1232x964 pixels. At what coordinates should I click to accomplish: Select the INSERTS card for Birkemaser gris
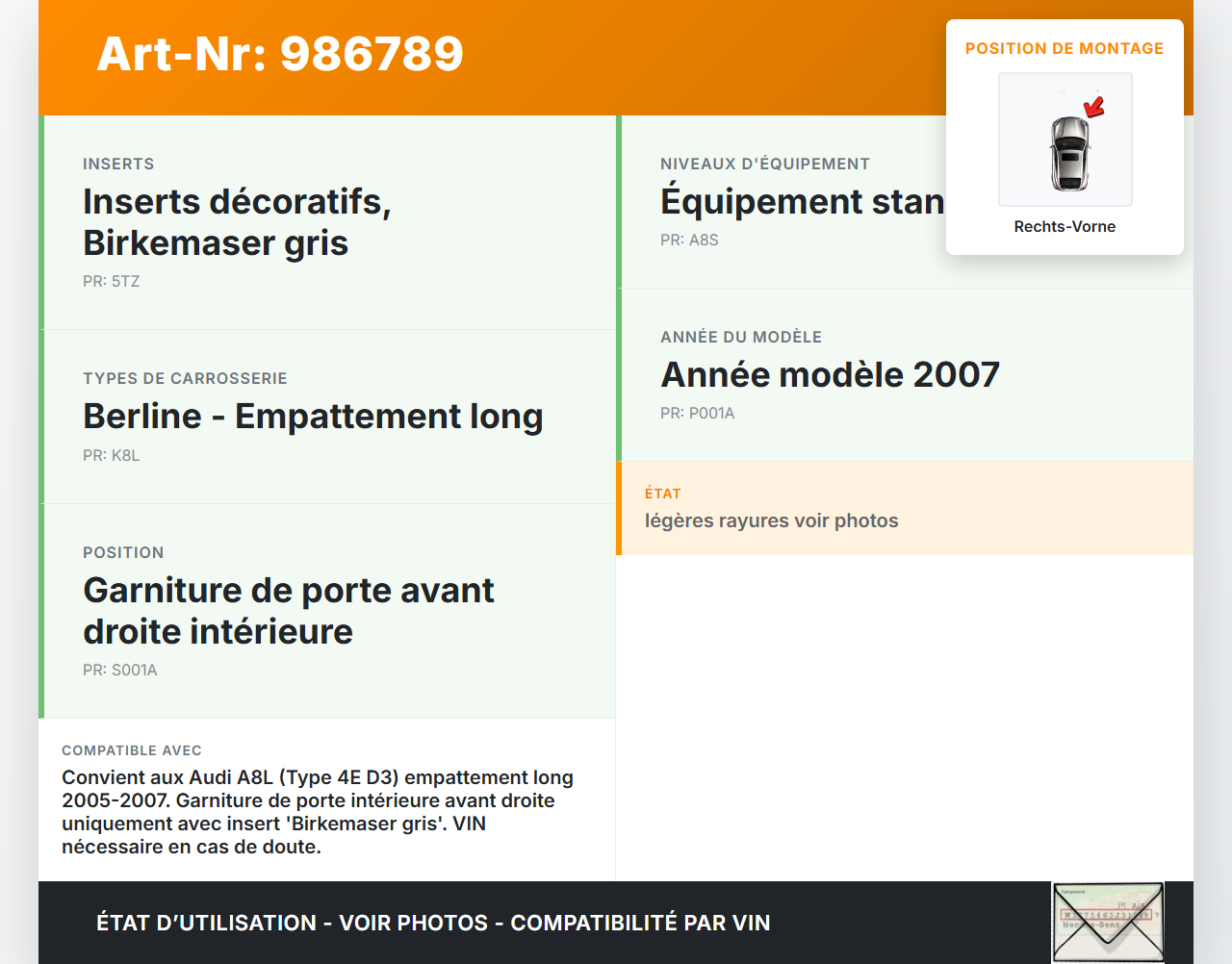pos(327,221)
